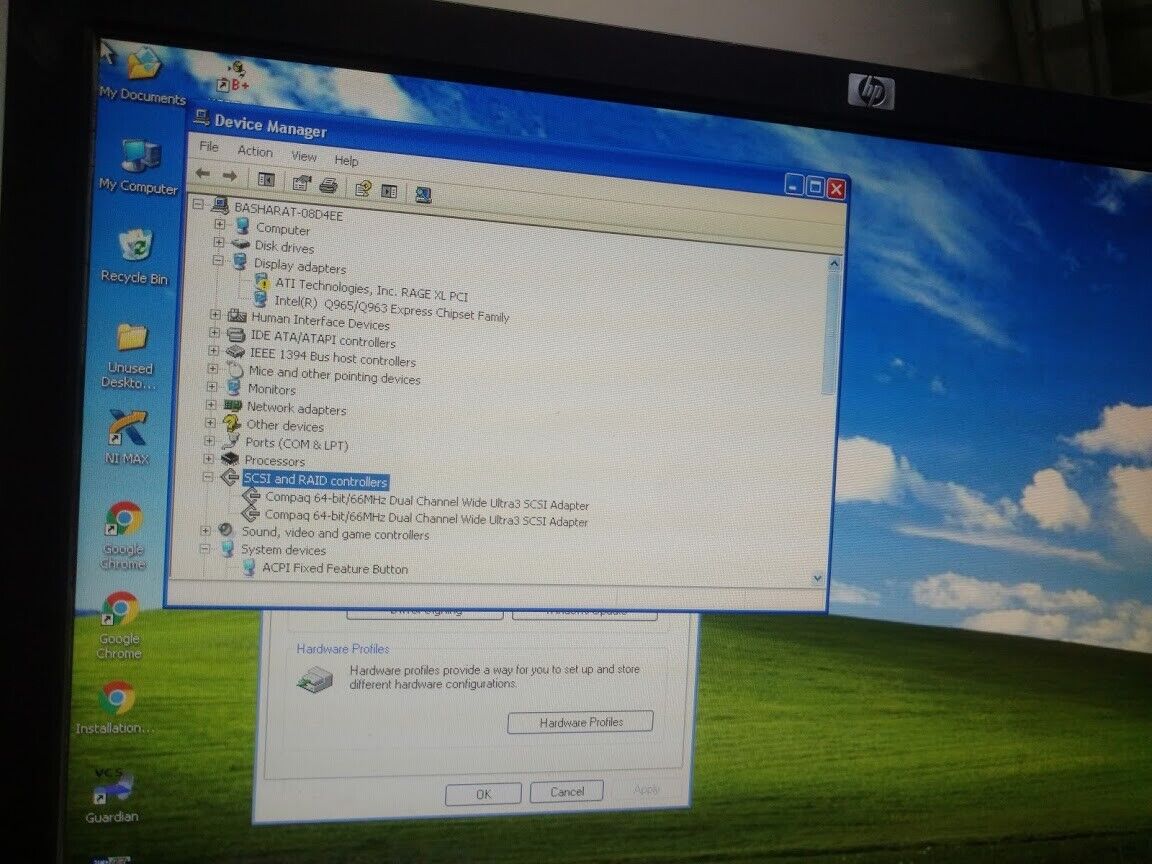Click the Processors category icon
Screen dimensions: 1152x864
point(230,459)
